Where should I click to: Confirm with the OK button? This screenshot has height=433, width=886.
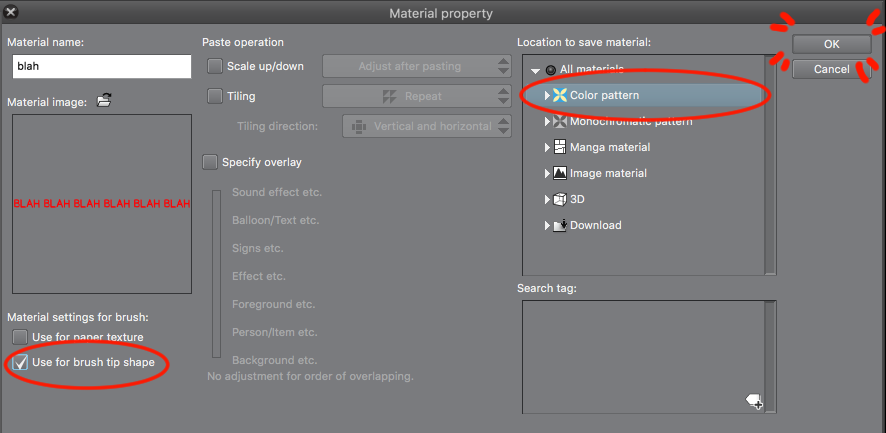coord(831,44)
